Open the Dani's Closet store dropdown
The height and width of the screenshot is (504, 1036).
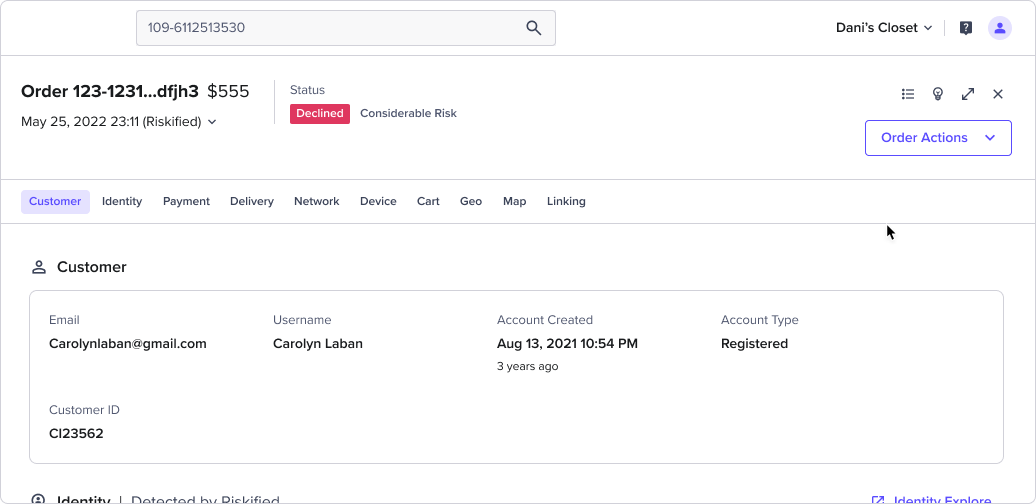click(x=884, y=28)
